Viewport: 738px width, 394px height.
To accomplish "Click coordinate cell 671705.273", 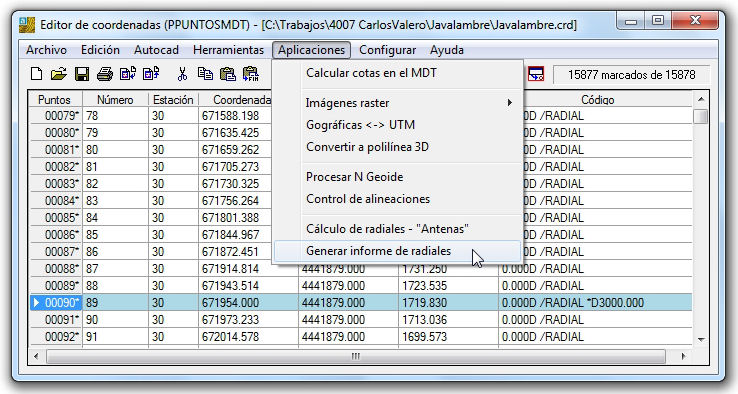I will (x=235, y=167).
